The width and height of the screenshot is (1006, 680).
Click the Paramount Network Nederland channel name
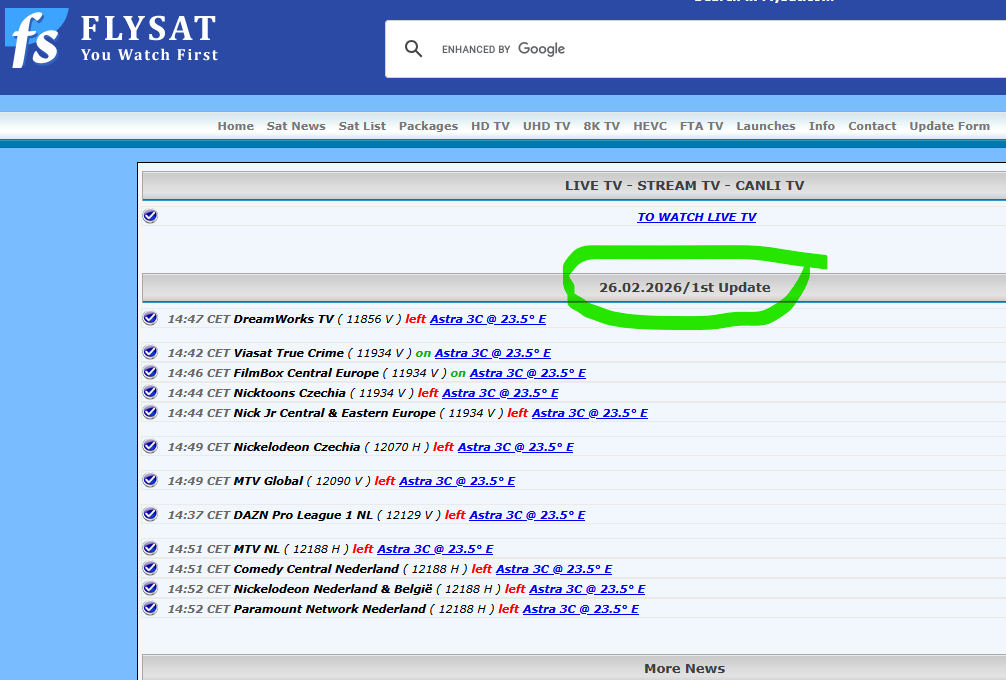tap(329, 608)
